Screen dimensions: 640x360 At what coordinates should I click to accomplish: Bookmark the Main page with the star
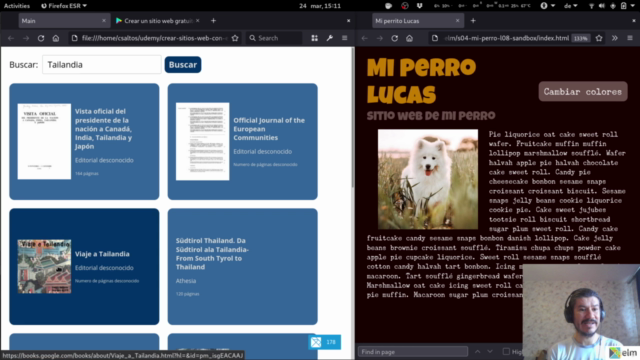click(x=235, y=38)
